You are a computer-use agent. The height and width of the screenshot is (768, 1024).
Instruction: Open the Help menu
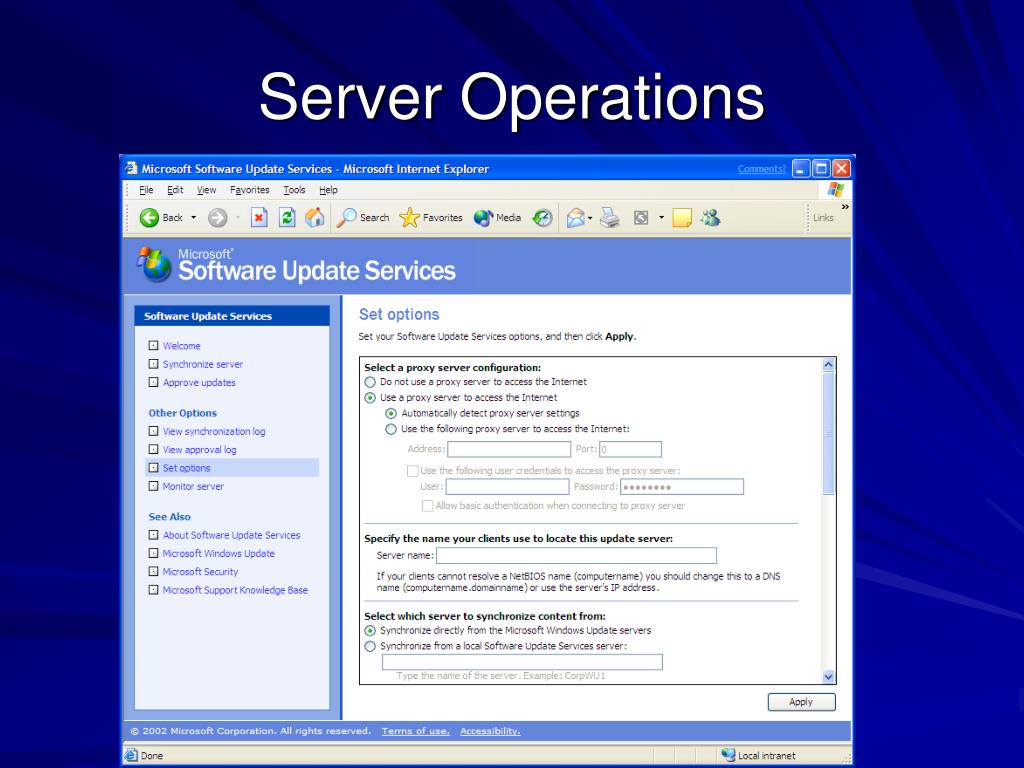(x=328, y=190)
